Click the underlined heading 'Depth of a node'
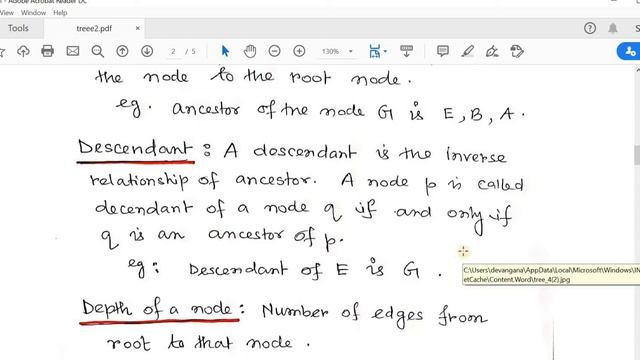The image size is (640, 360). pyautogui.click(x=160, y=310)
